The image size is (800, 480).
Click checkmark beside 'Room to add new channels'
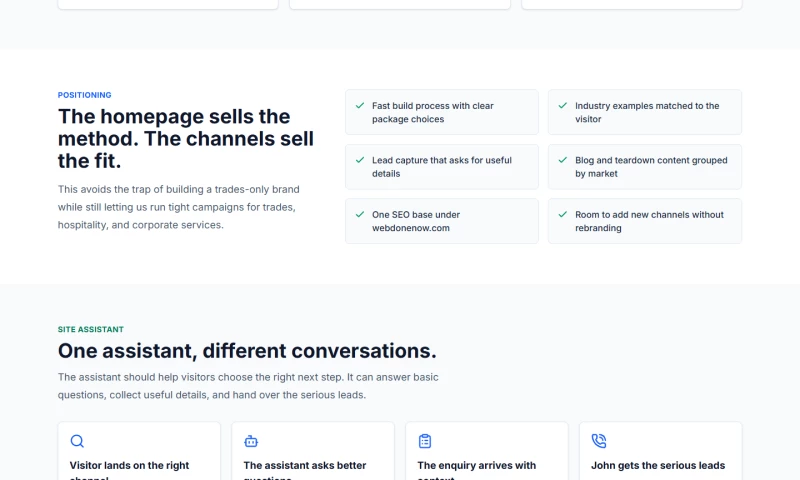(563, 214)
